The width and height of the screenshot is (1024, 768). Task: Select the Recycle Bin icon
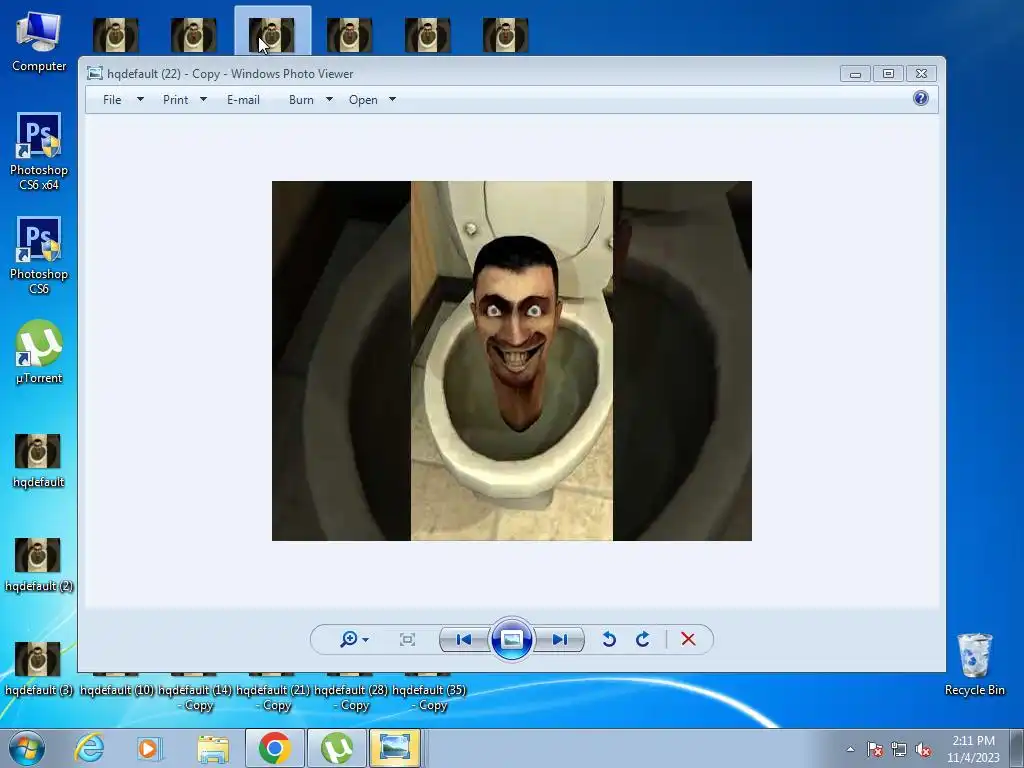[x=974, y=664]
